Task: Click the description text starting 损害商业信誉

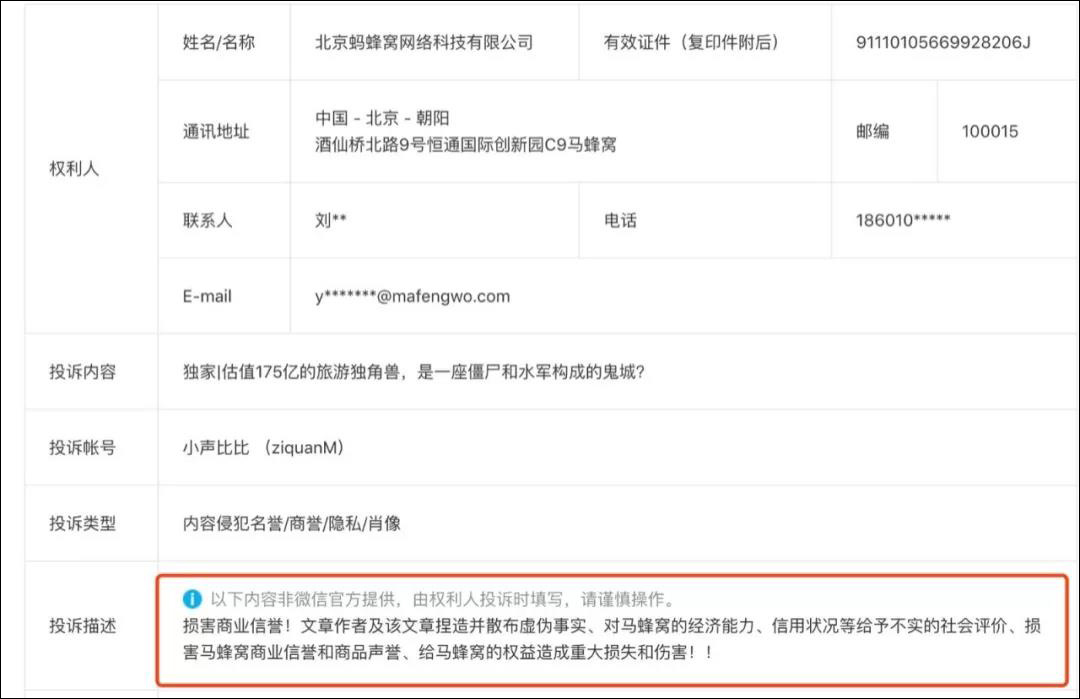Action: 612,639
